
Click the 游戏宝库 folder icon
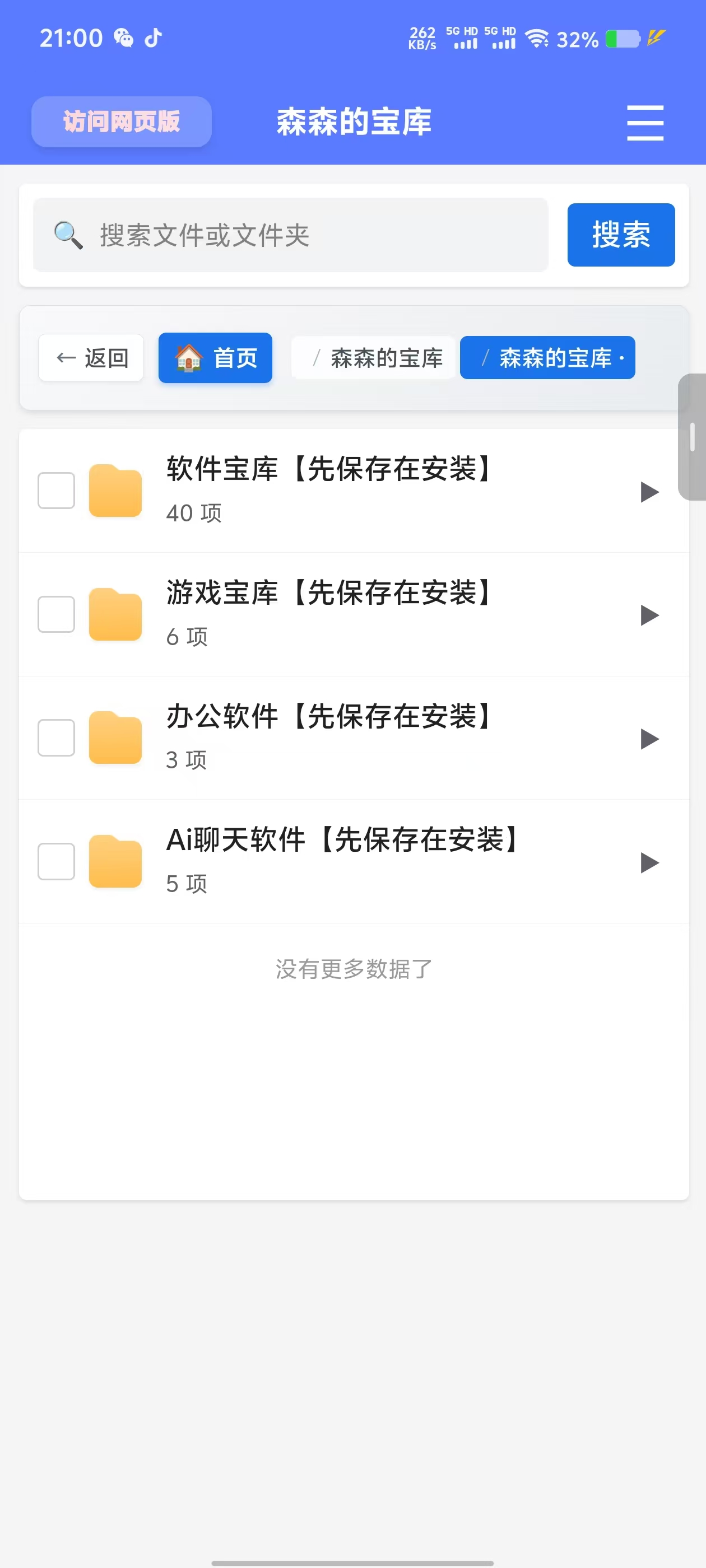tap(115, 614)
